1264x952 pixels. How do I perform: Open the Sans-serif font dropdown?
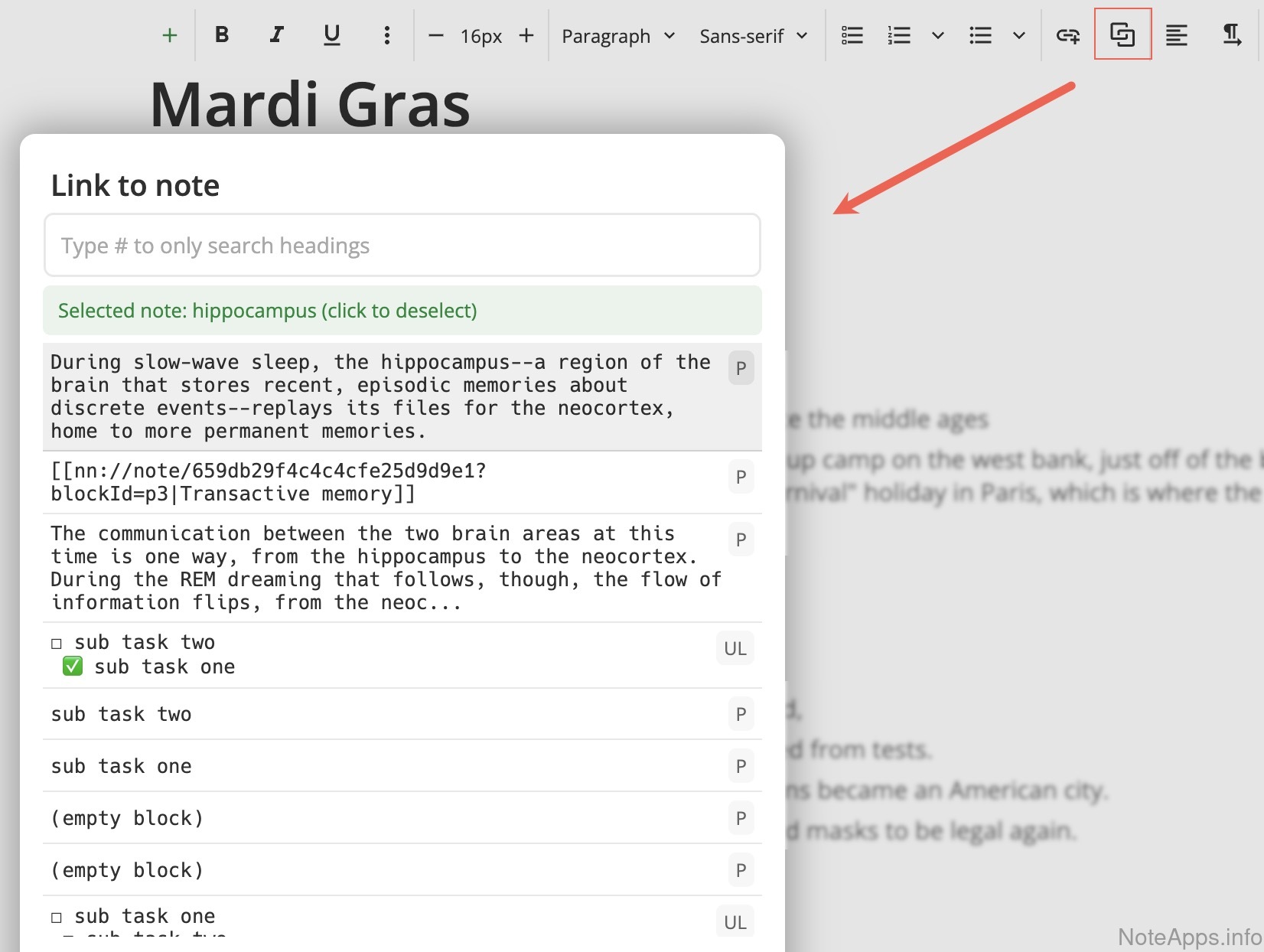(753, 36)
